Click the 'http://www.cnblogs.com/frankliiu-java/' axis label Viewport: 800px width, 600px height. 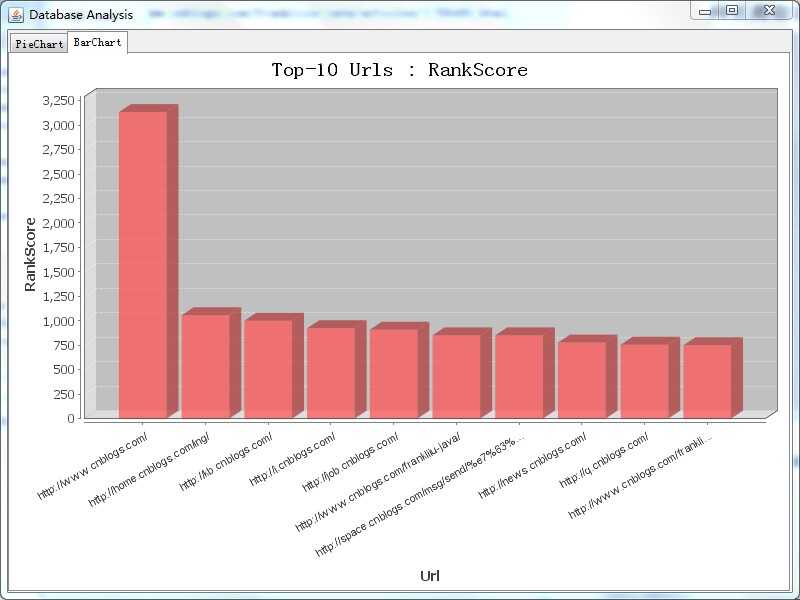[378, 482]
